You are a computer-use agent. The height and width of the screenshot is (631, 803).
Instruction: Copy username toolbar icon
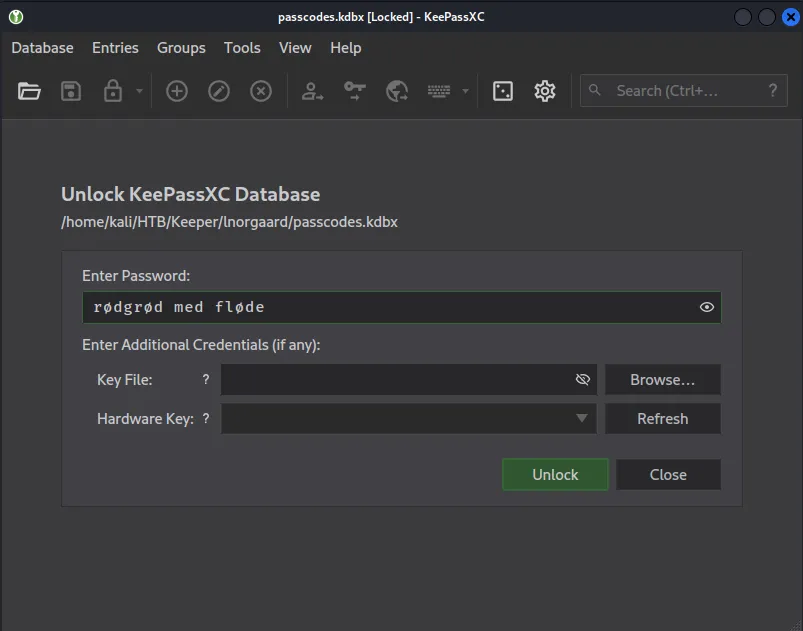point(312,91)
